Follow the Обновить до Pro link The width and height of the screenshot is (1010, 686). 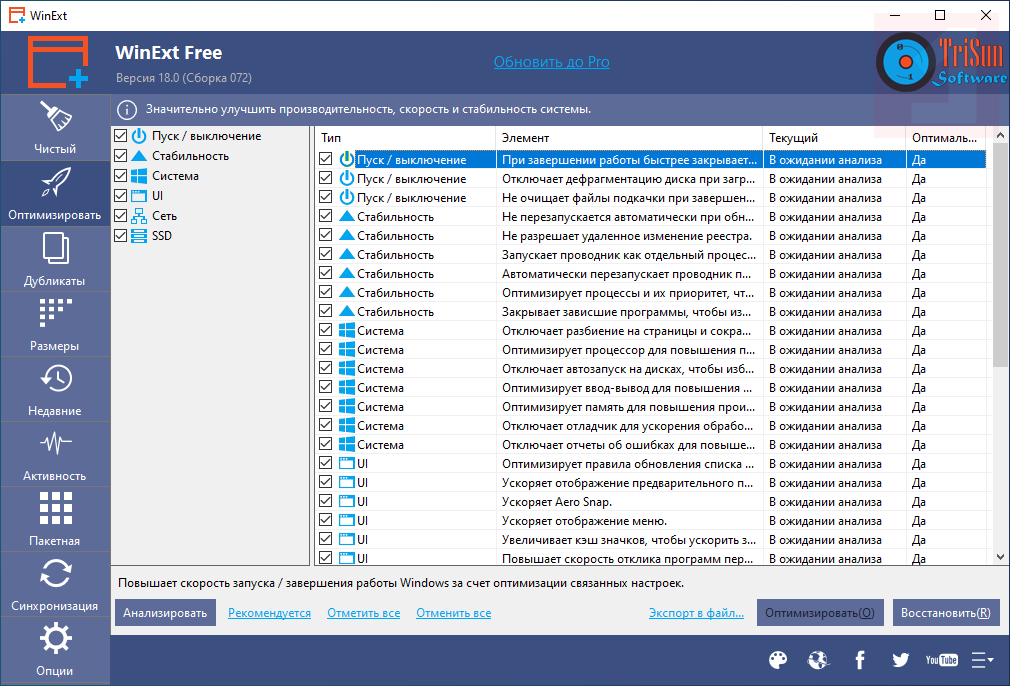click(x=551, y=62)
